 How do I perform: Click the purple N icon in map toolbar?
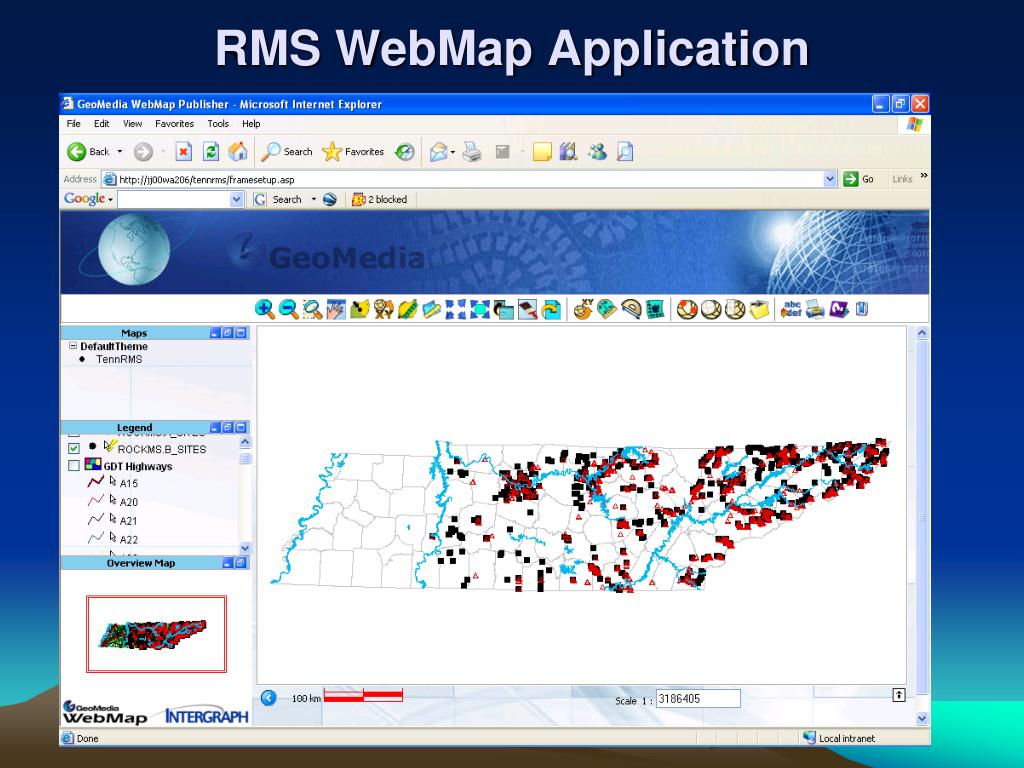839,309
